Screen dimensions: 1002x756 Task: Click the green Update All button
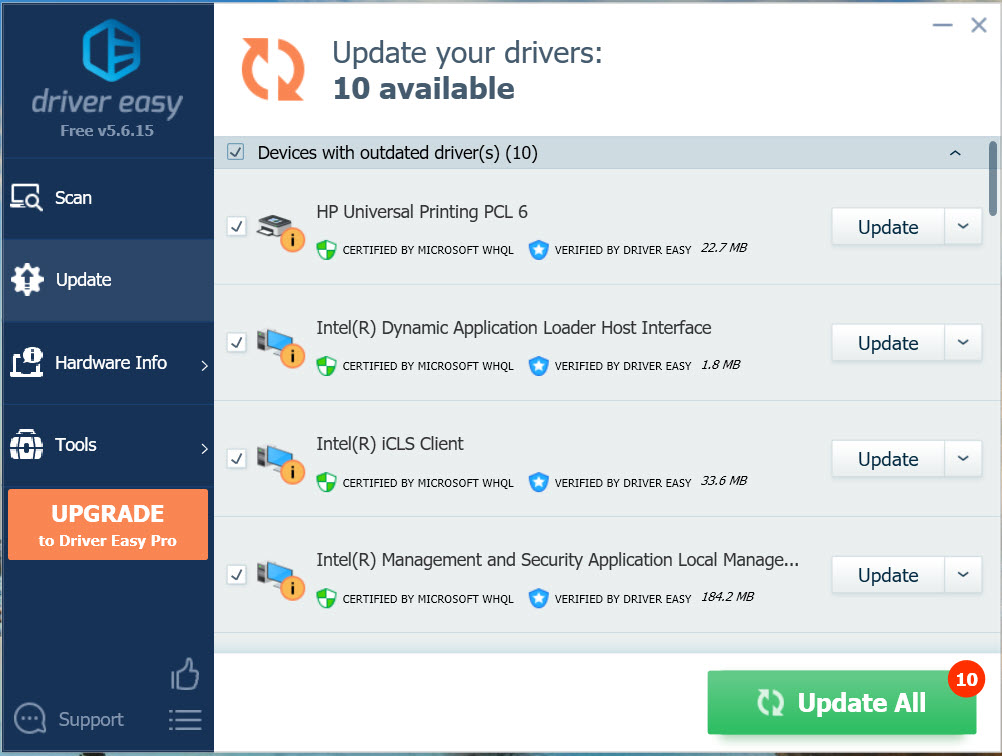[x=842, y=702]
